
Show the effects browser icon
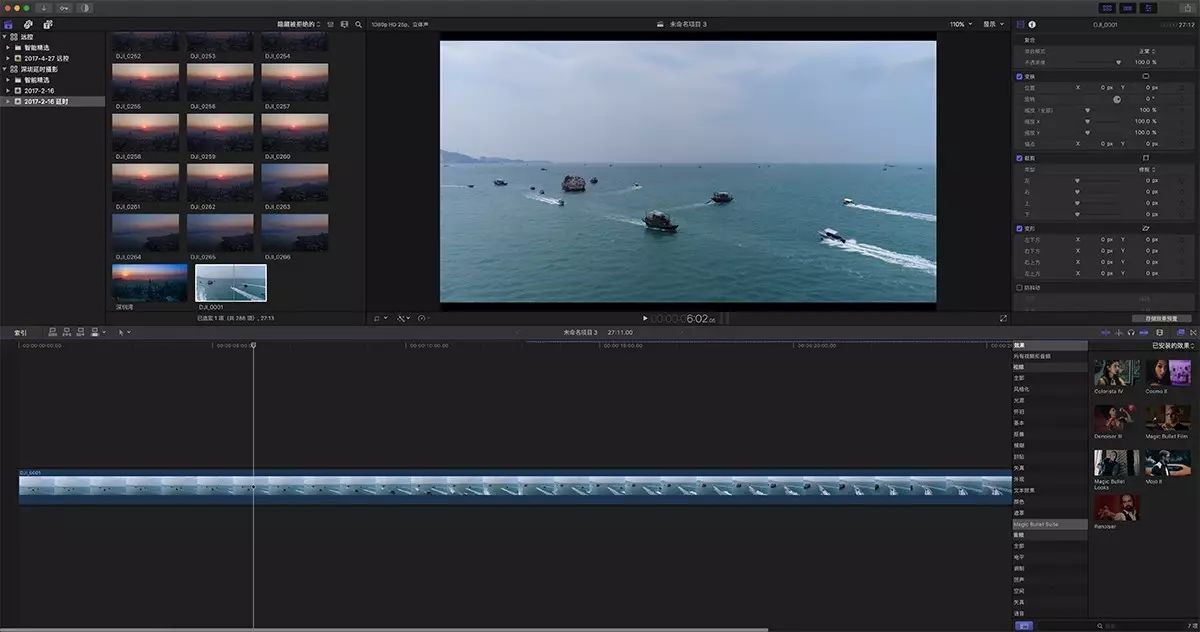click(x=1180, y=332)
